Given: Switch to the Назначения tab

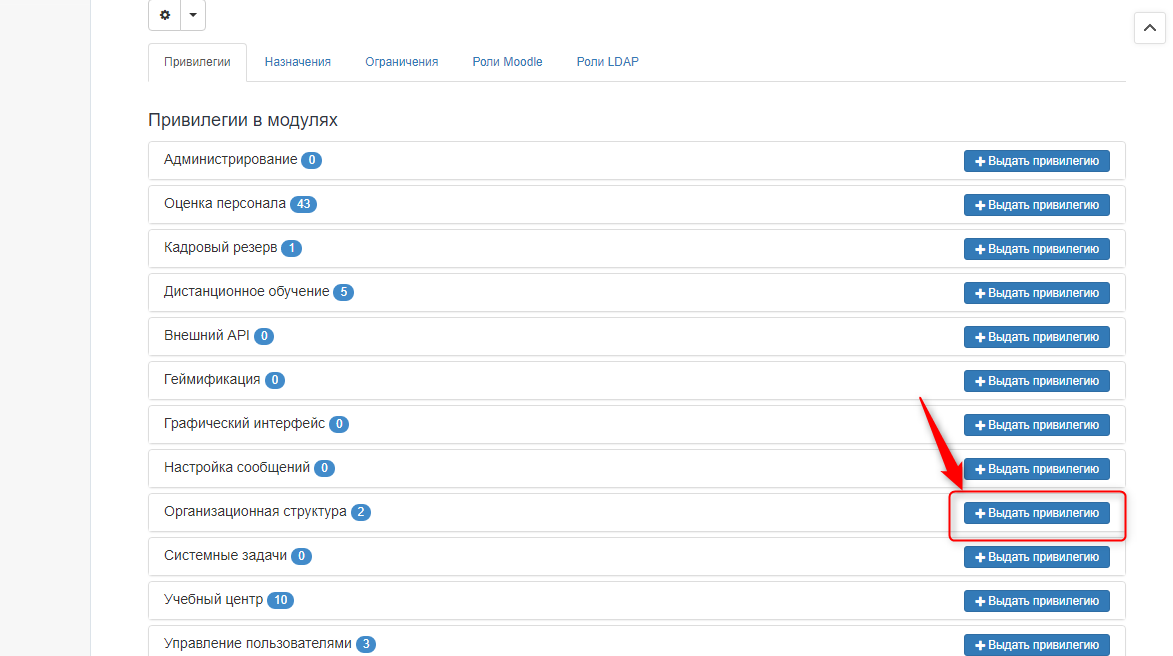Looking at the screenshot, I should (297, 62).
